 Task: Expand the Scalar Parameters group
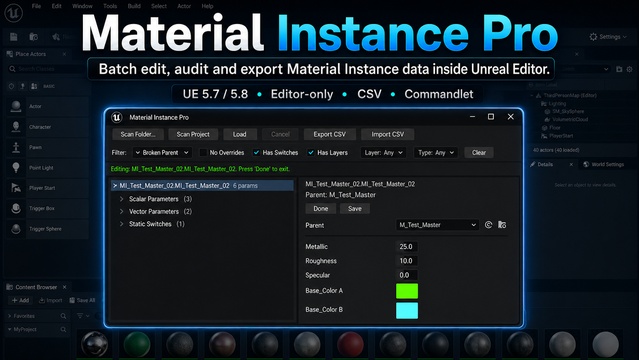[x=121, y=199]
